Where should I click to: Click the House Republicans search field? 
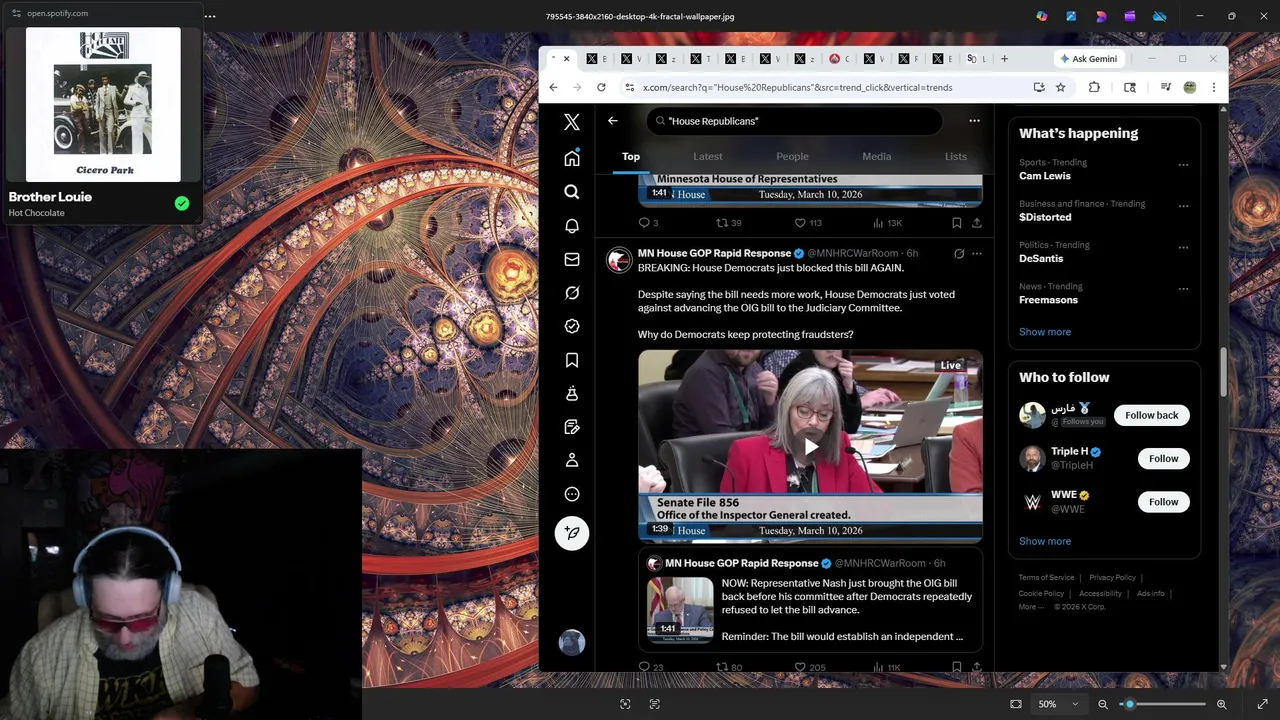click(x=795, y=121)
